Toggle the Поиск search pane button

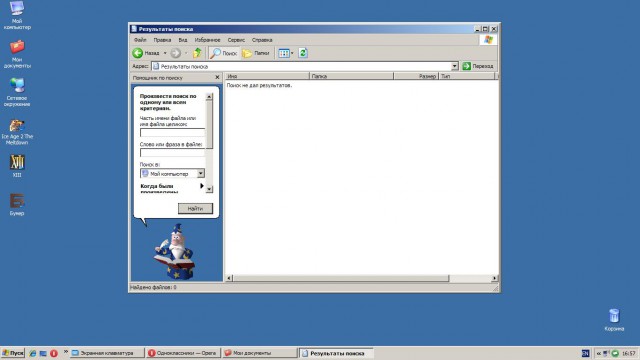coord(224,53)
